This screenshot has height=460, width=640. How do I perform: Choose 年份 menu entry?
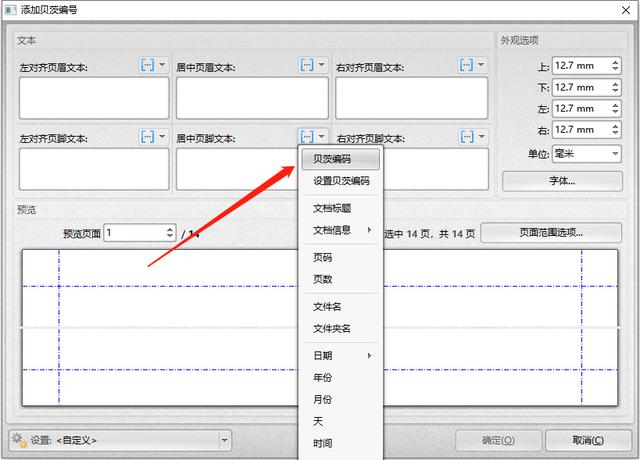pyautogui.click(x=340, y=378)
